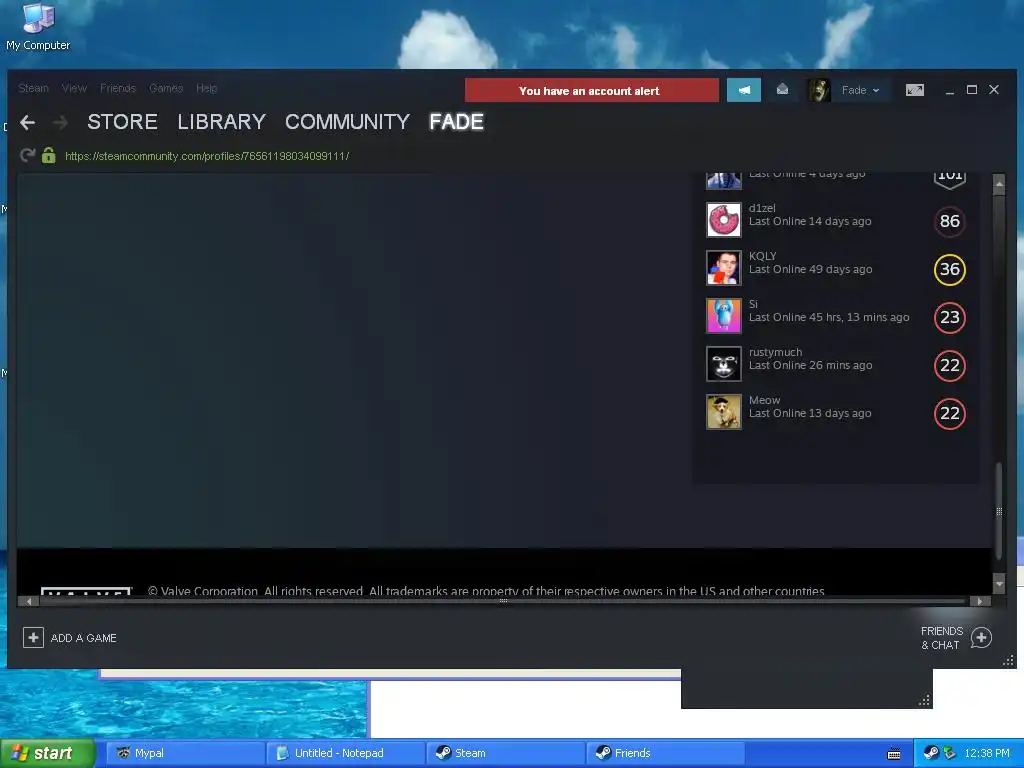Switch to Untitled - Notepad taskbar button
This screenshot has height=768, width=1024.
(x=345, y=753)
